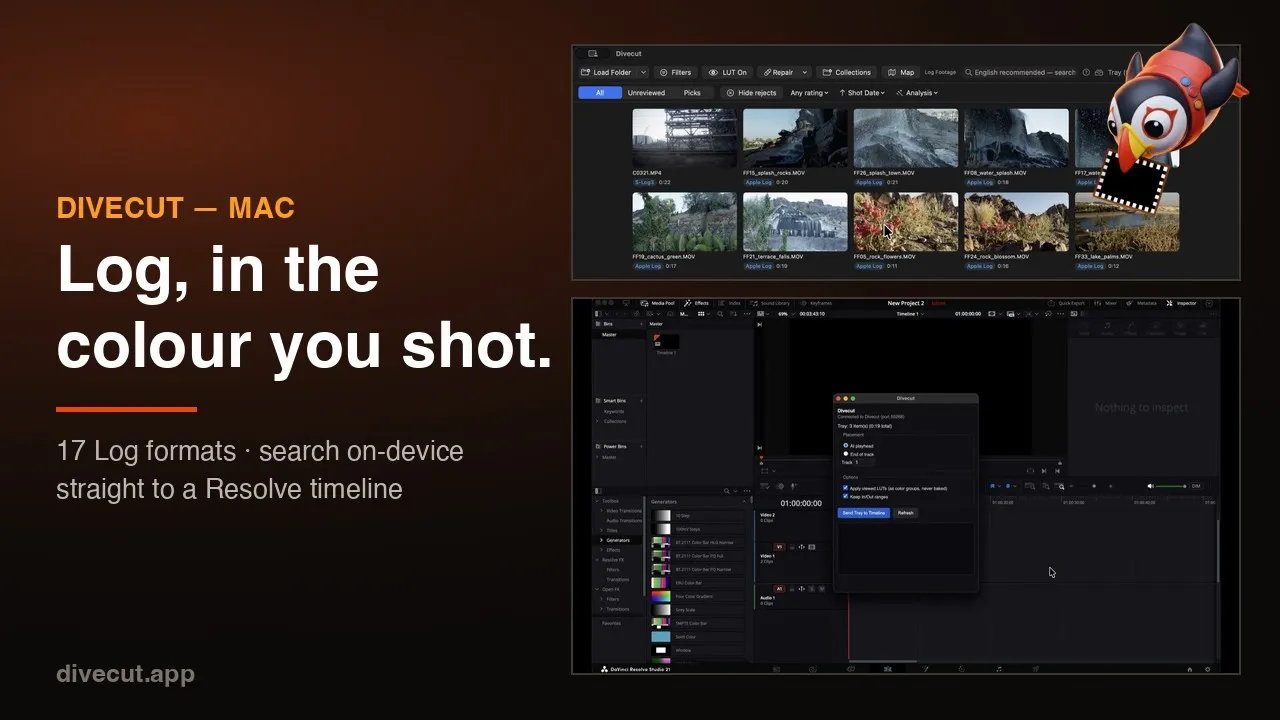Select the C0321.MP4 clip thumbnail
This screenshot has width=1280, height=720.
click(684, 138)
